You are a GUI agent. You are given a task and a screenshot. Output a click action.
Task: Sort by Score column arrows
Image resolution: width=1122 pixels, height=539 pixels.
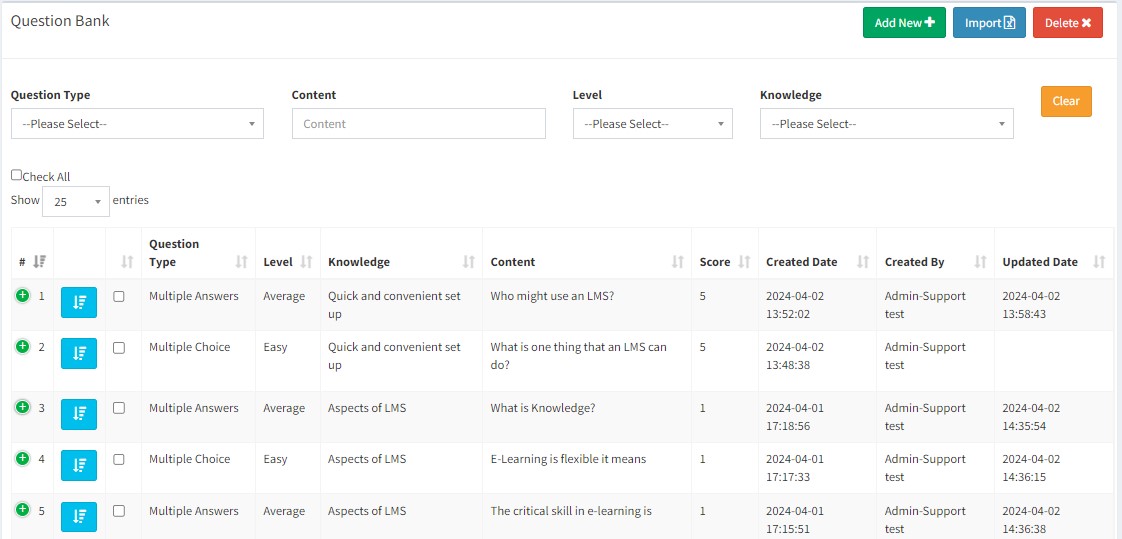[x=744, y=262]
